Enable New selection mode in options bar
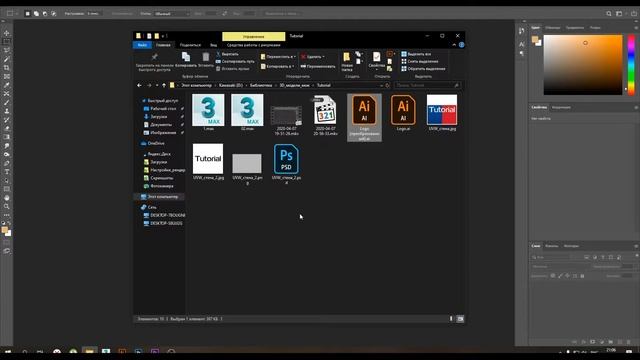This screenshot has height=360, width=640. pyautogui.click(x=27, y=13)
